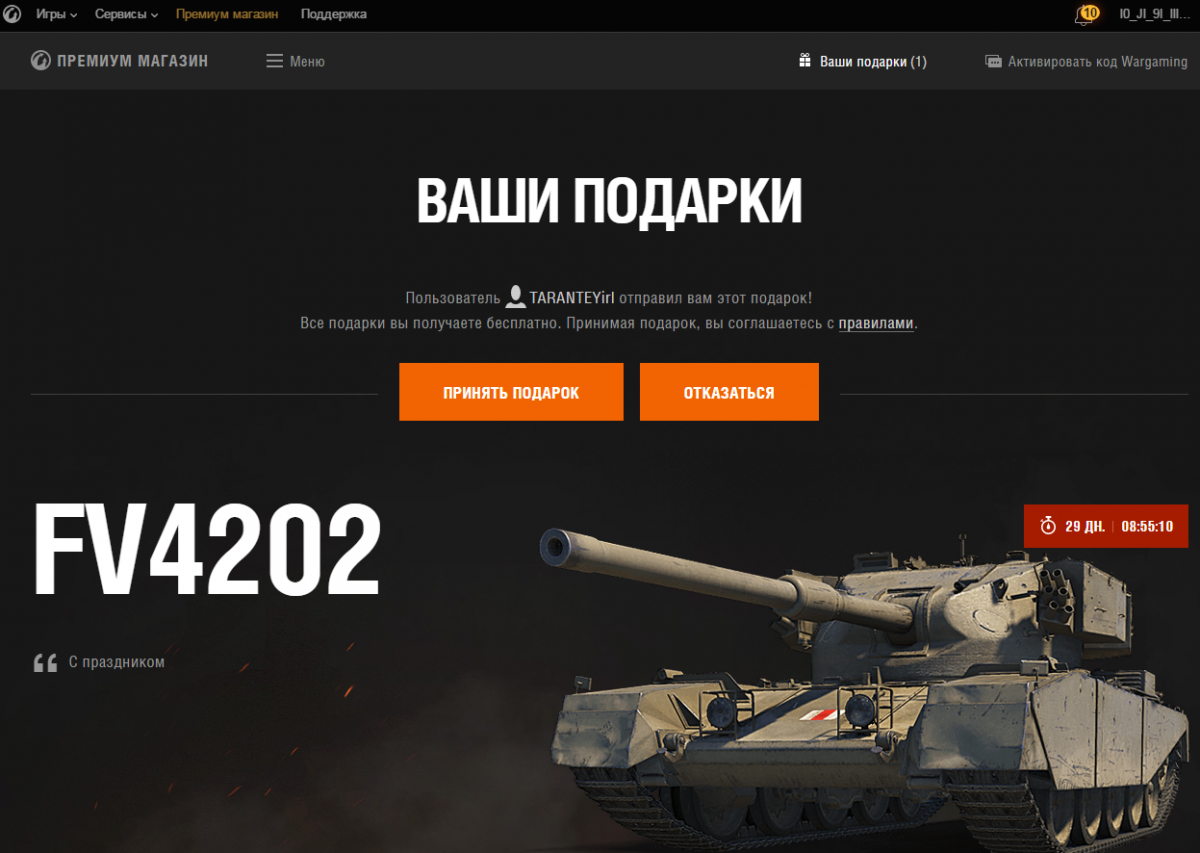The image size is (1200, 853).
Task: Click the stopwatch icon in the red timer
Action: pos(1048,526)
